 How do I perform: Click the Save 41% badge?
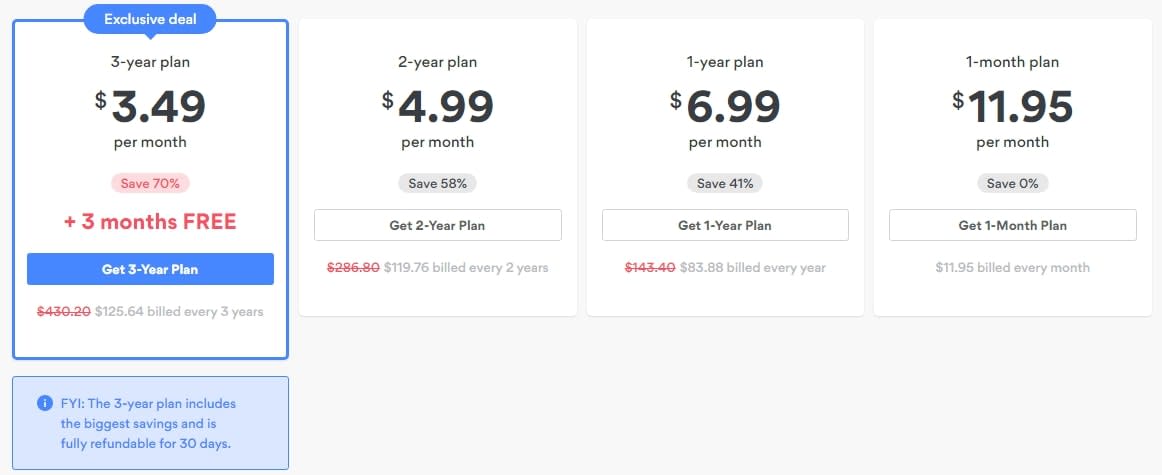tap(725, 183)
